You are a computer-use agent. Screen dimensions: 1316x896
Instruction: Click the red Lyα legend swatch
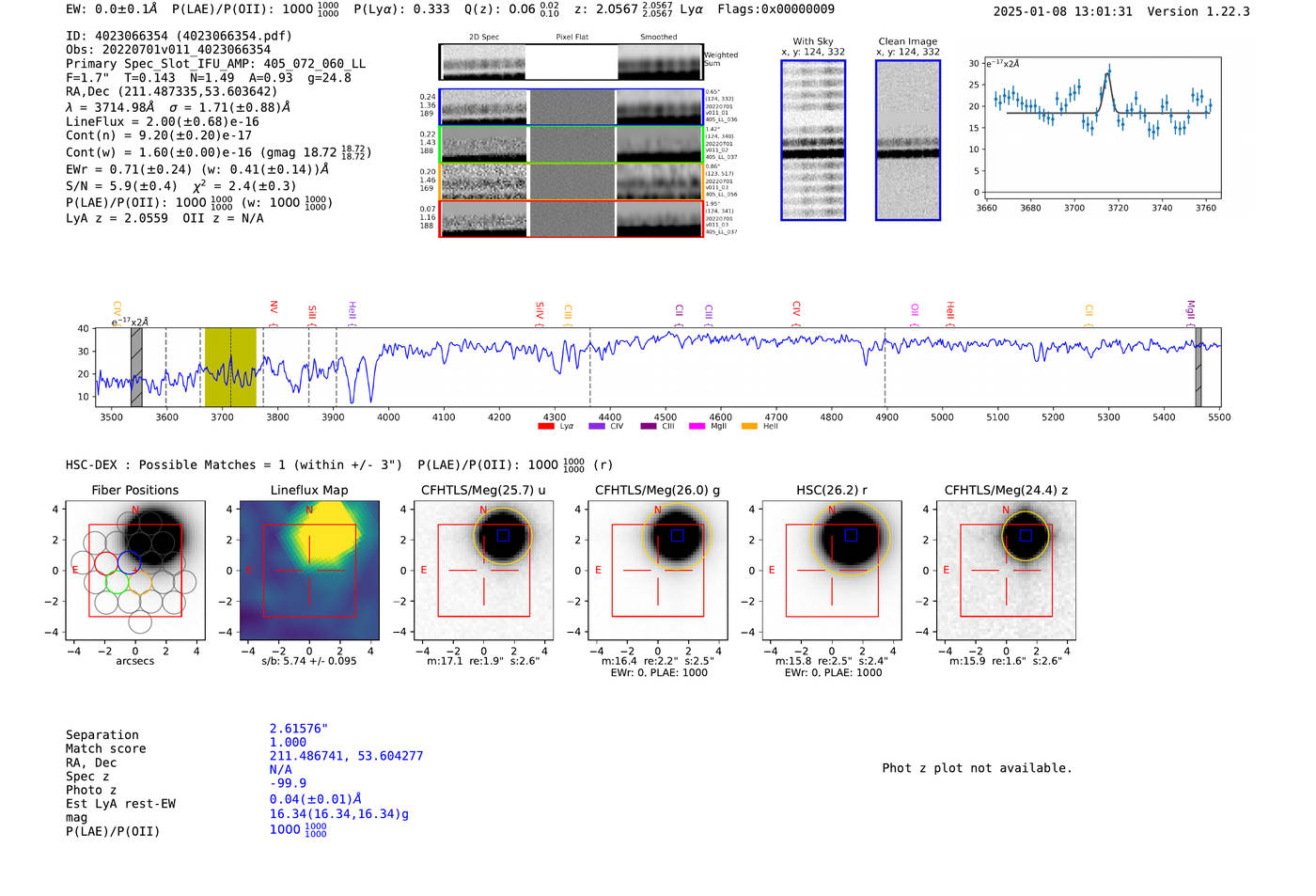546,427
